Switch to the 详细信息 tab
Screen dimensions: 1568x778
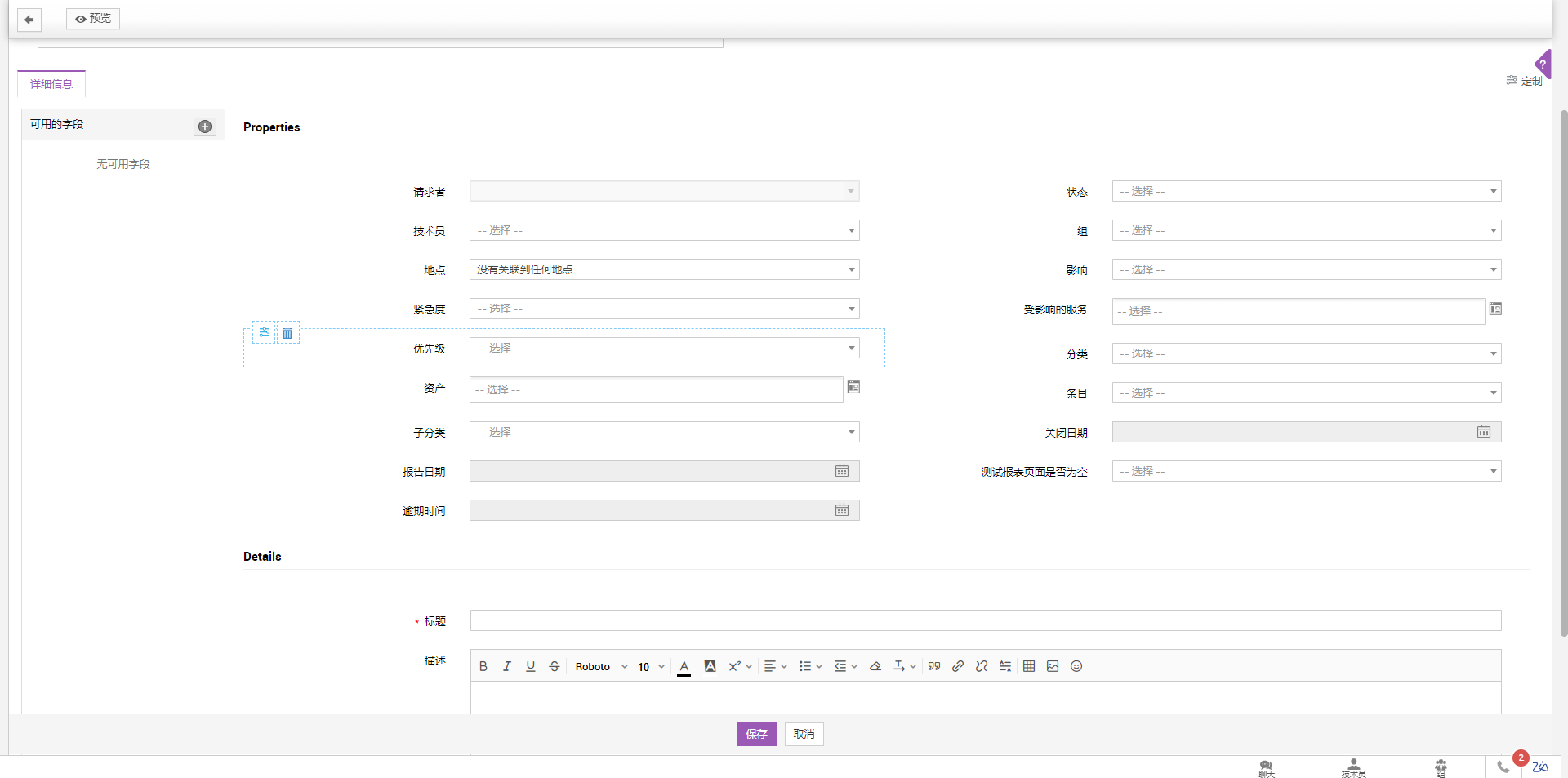(x=51, y=84)
